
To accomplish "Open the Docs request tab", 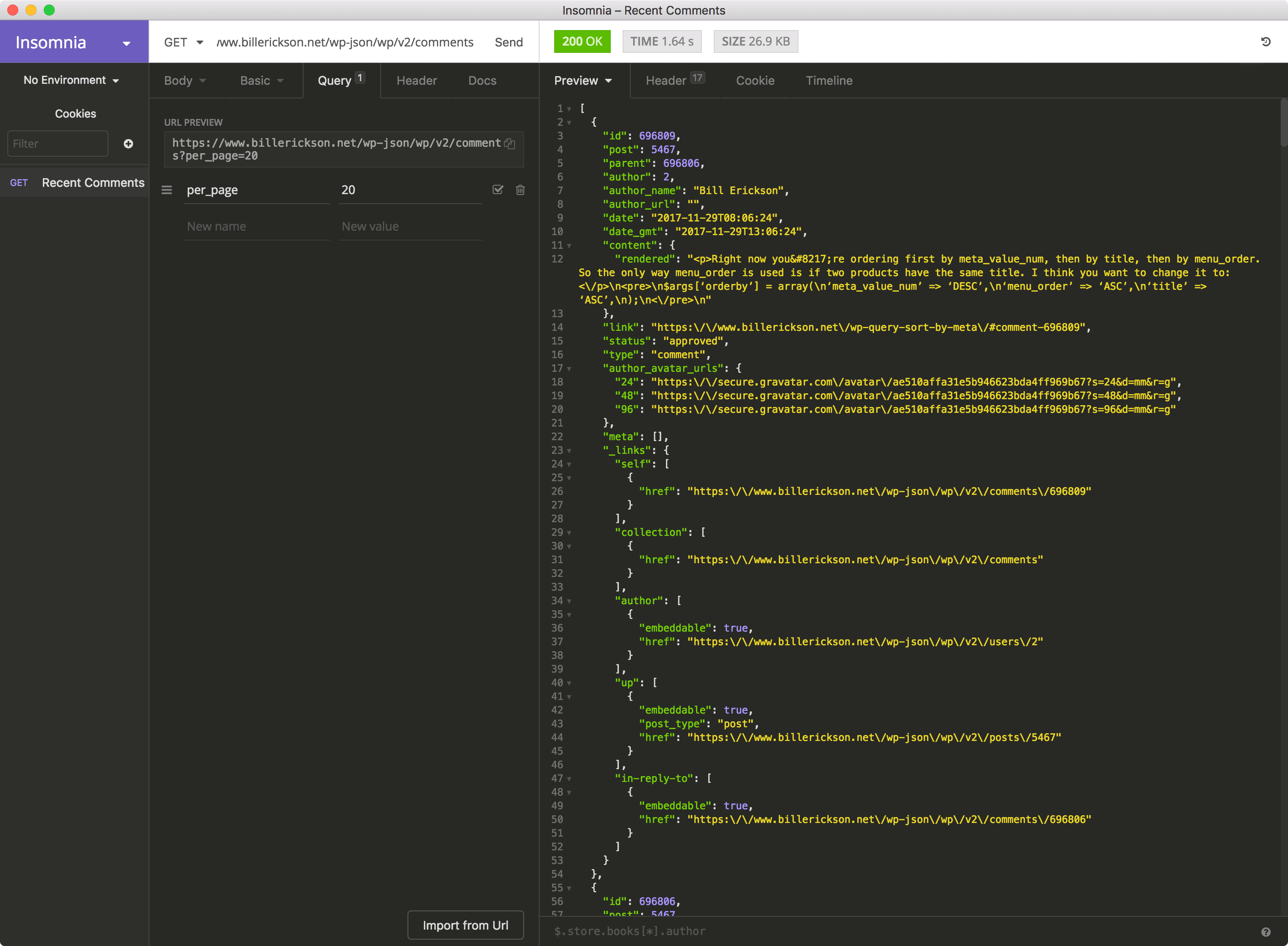I will click(482, 81).
